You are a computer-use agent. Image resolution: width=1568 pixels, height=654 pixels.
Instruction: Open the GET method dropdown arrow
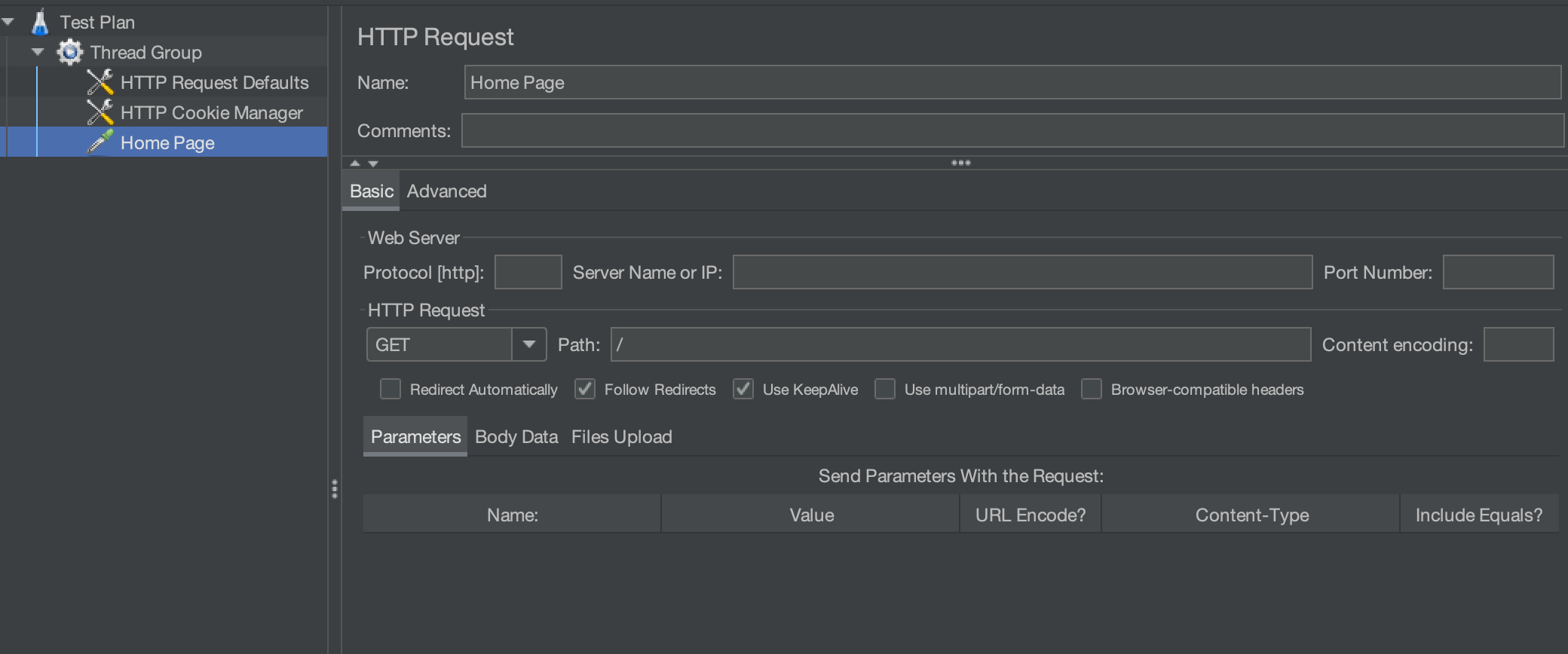point(529,344)
